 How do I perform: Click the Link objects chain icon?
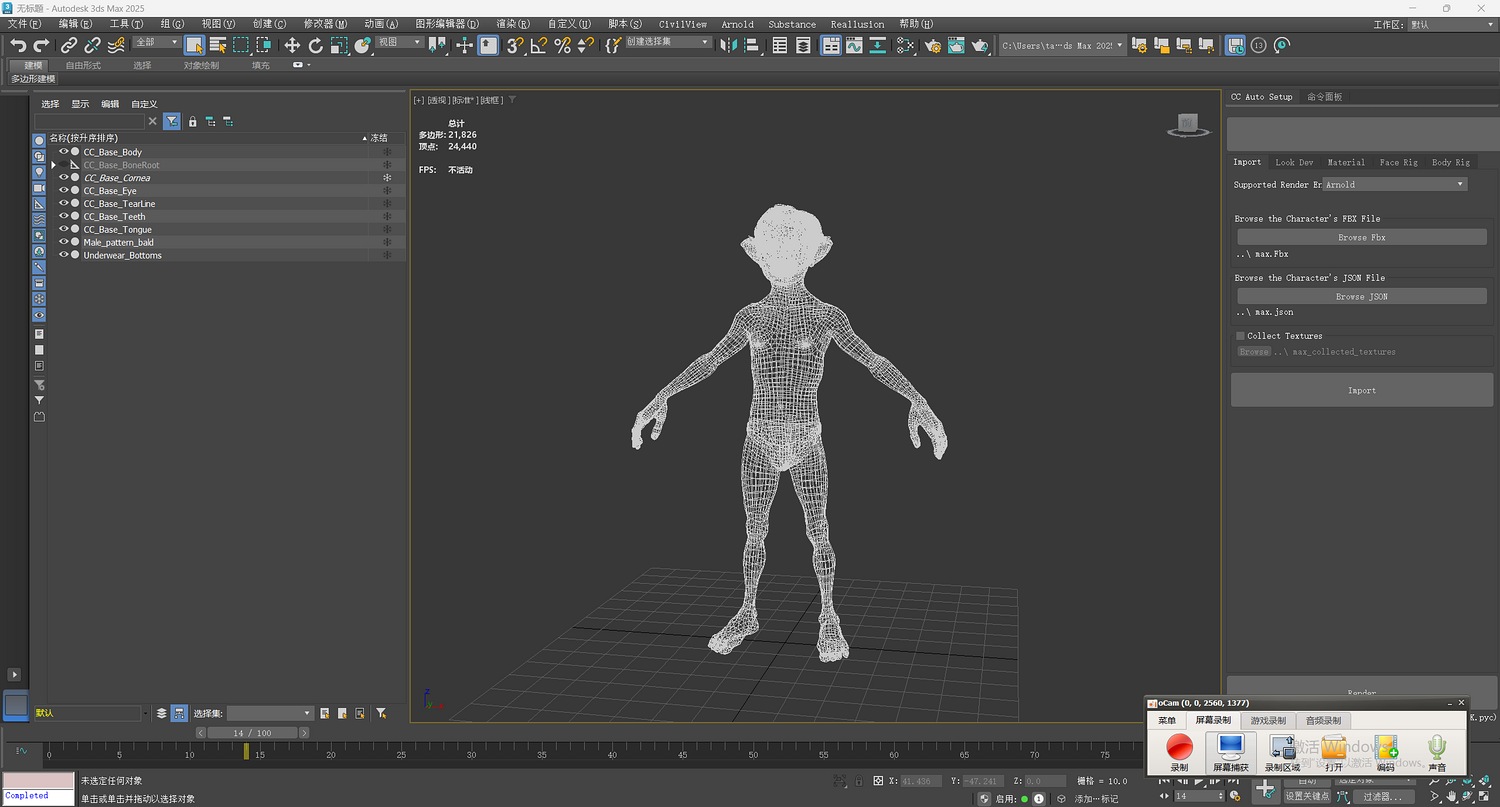tap(69, 45)
